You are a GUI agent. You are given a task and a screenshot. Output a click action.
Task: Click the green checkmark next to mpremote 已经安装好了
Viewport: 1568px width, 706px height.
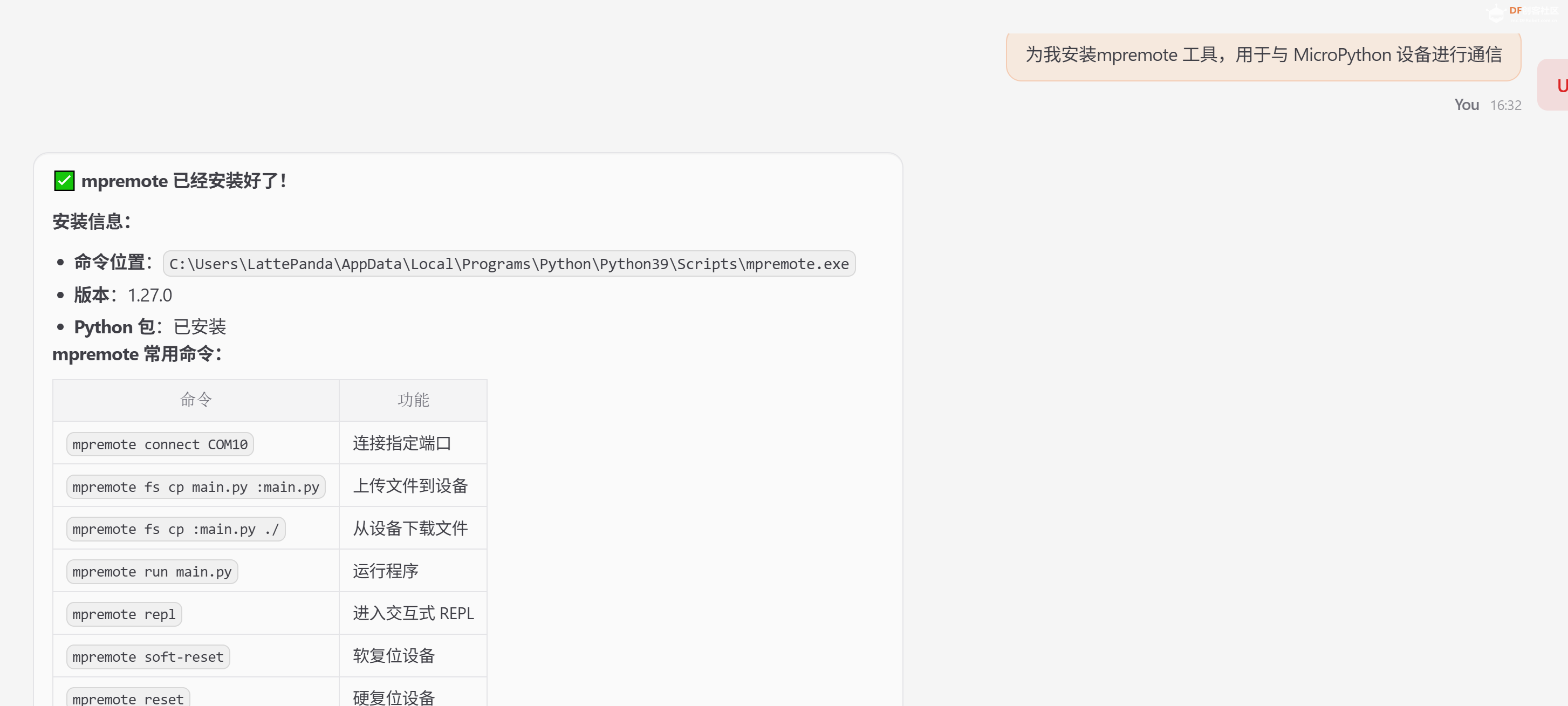pos(63,180)
